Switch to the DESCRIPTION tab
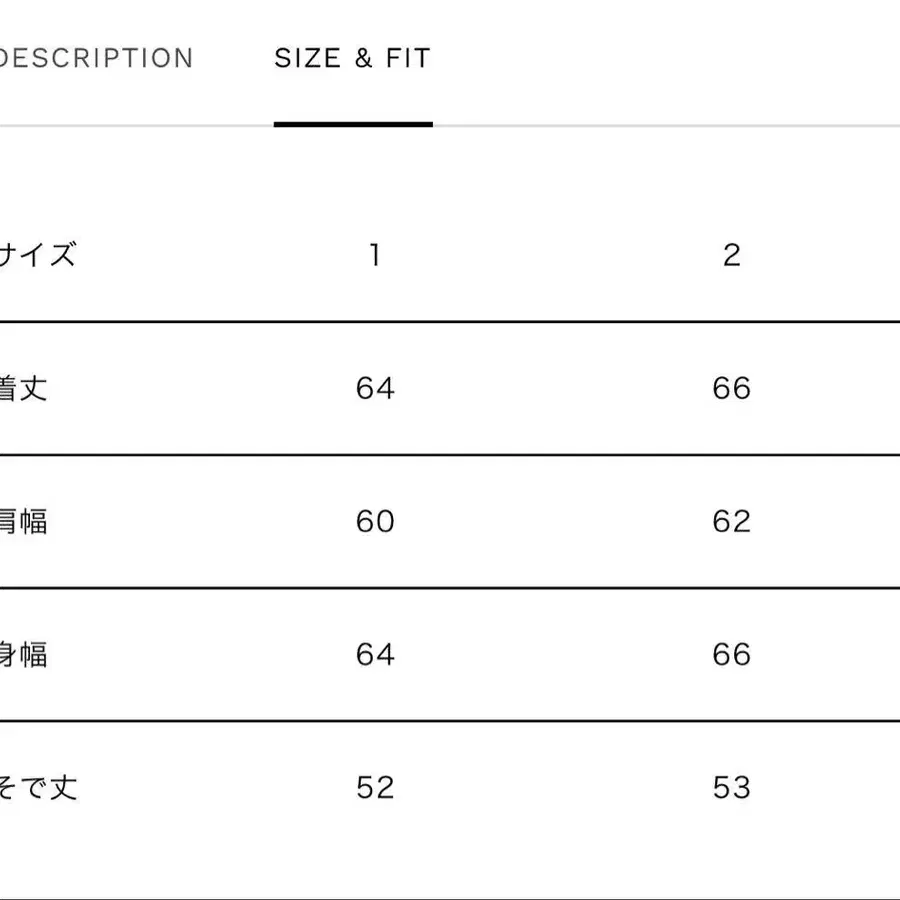Image resolution: width=900 pixels, height=900 pixels. click(96, 58)
